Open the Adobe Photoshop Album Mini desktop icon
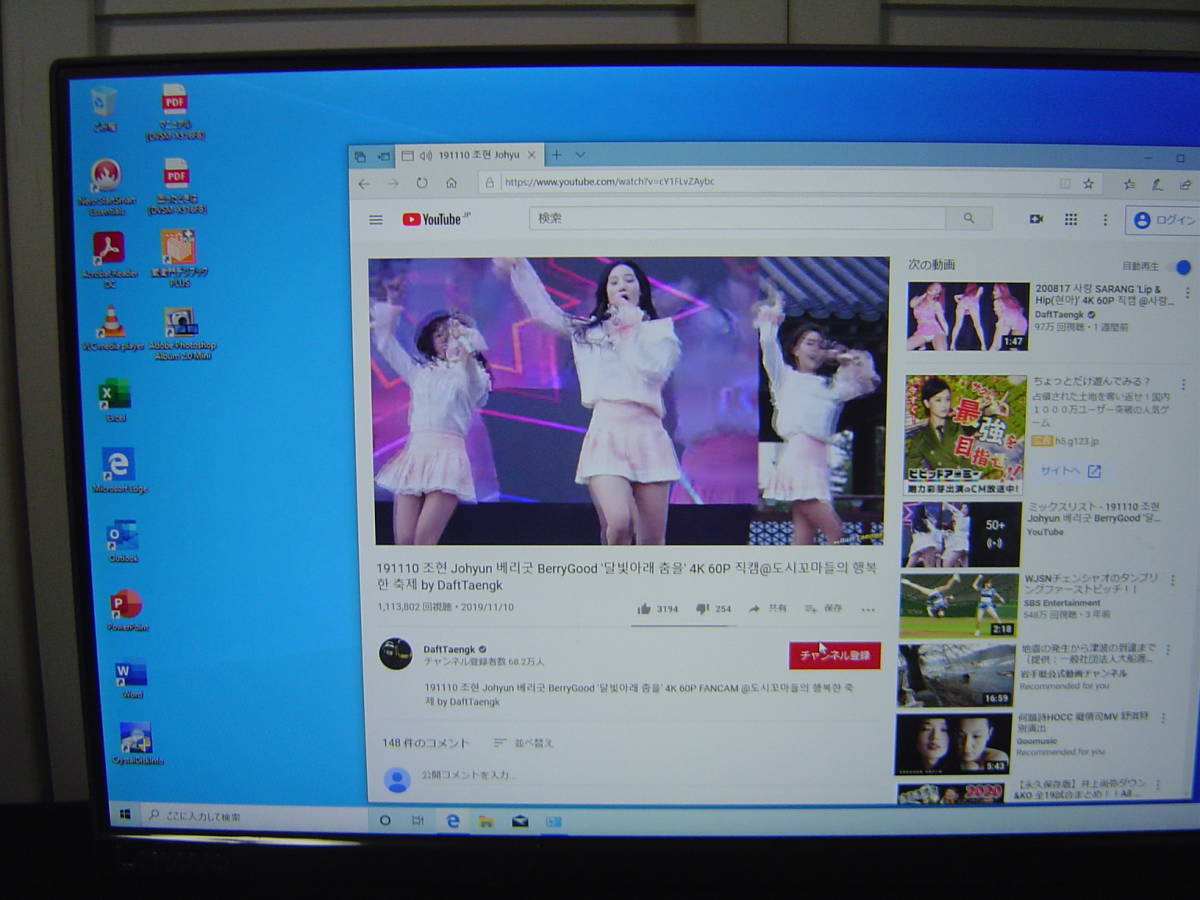The image size is (1200, 900). pos(182,332)
